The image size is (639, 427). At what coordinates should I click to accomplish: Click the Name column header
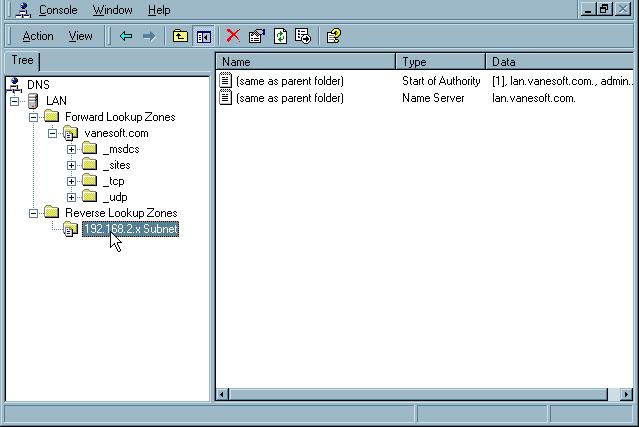coord(305,62)
